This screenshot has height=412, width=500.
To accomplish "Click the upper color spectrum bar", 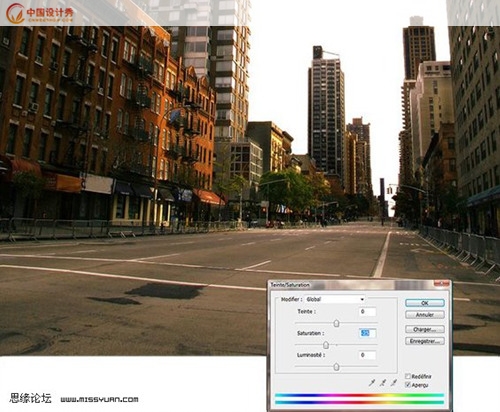I will pyautogui.click(x=359, y=396).
